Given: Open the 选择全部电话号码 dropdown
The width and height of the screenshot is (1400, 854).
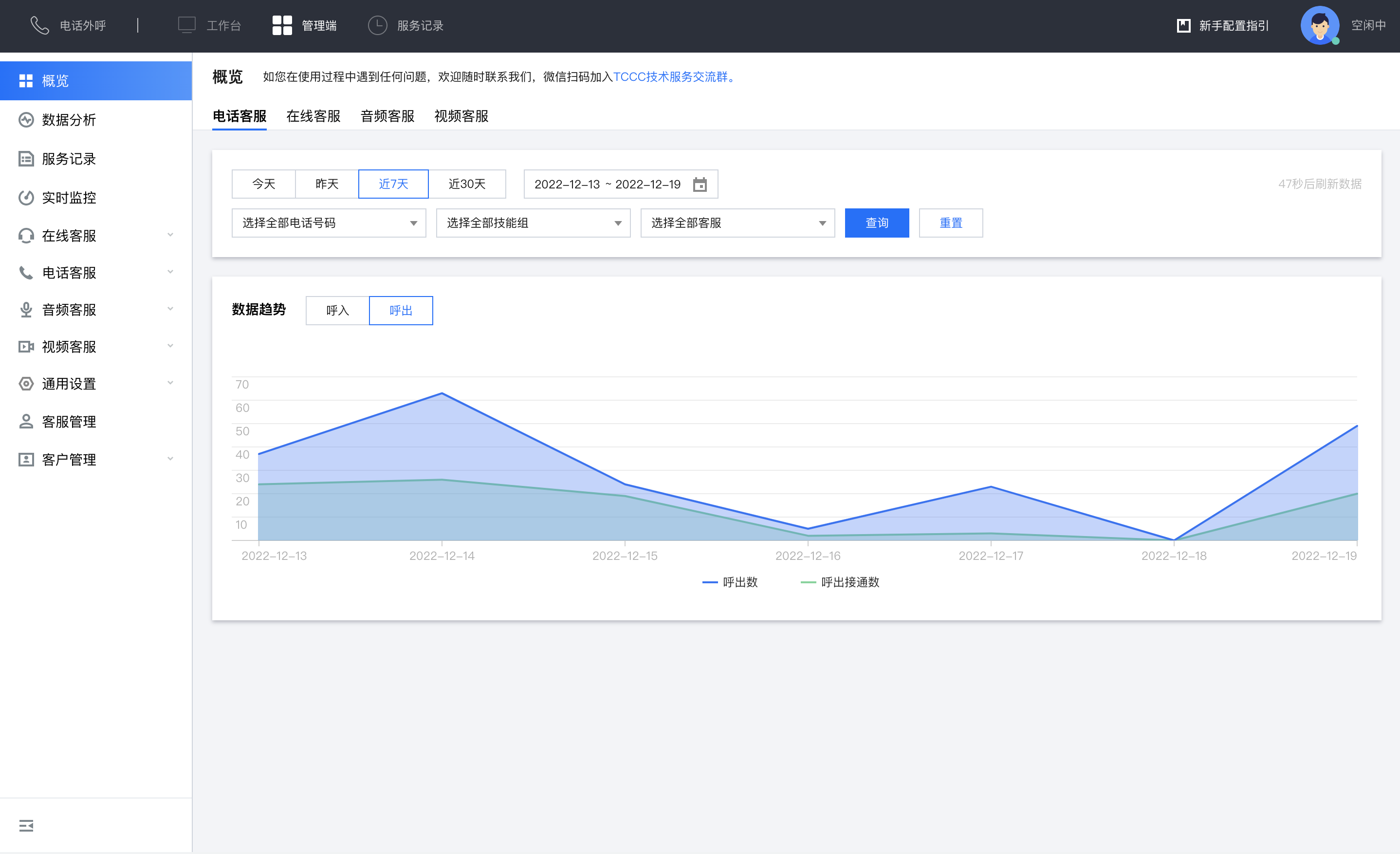Looking at the screenshot, I should [x=329, y=223].
